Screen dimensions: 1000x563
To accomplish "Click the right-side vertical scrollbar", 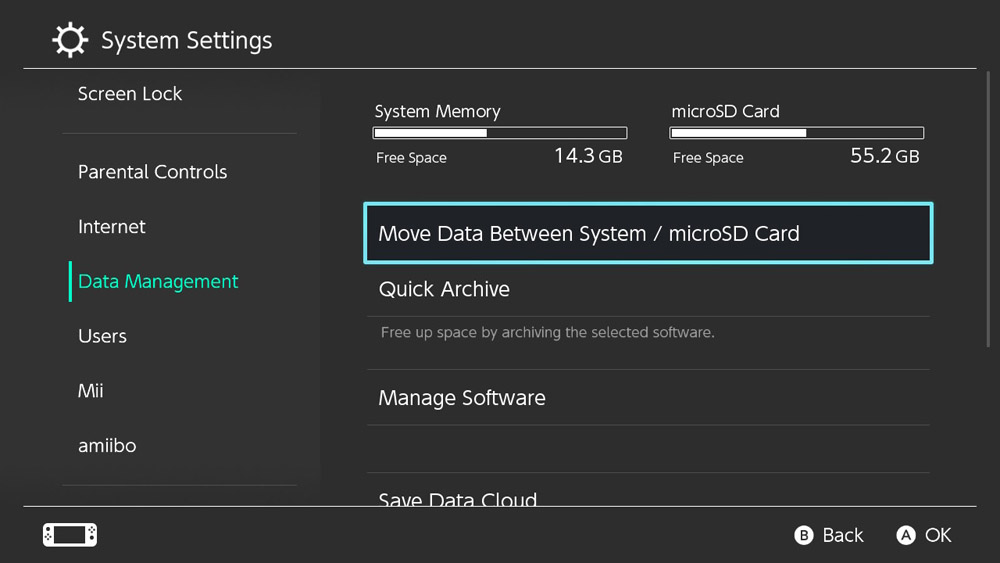I will pos(988,209).
